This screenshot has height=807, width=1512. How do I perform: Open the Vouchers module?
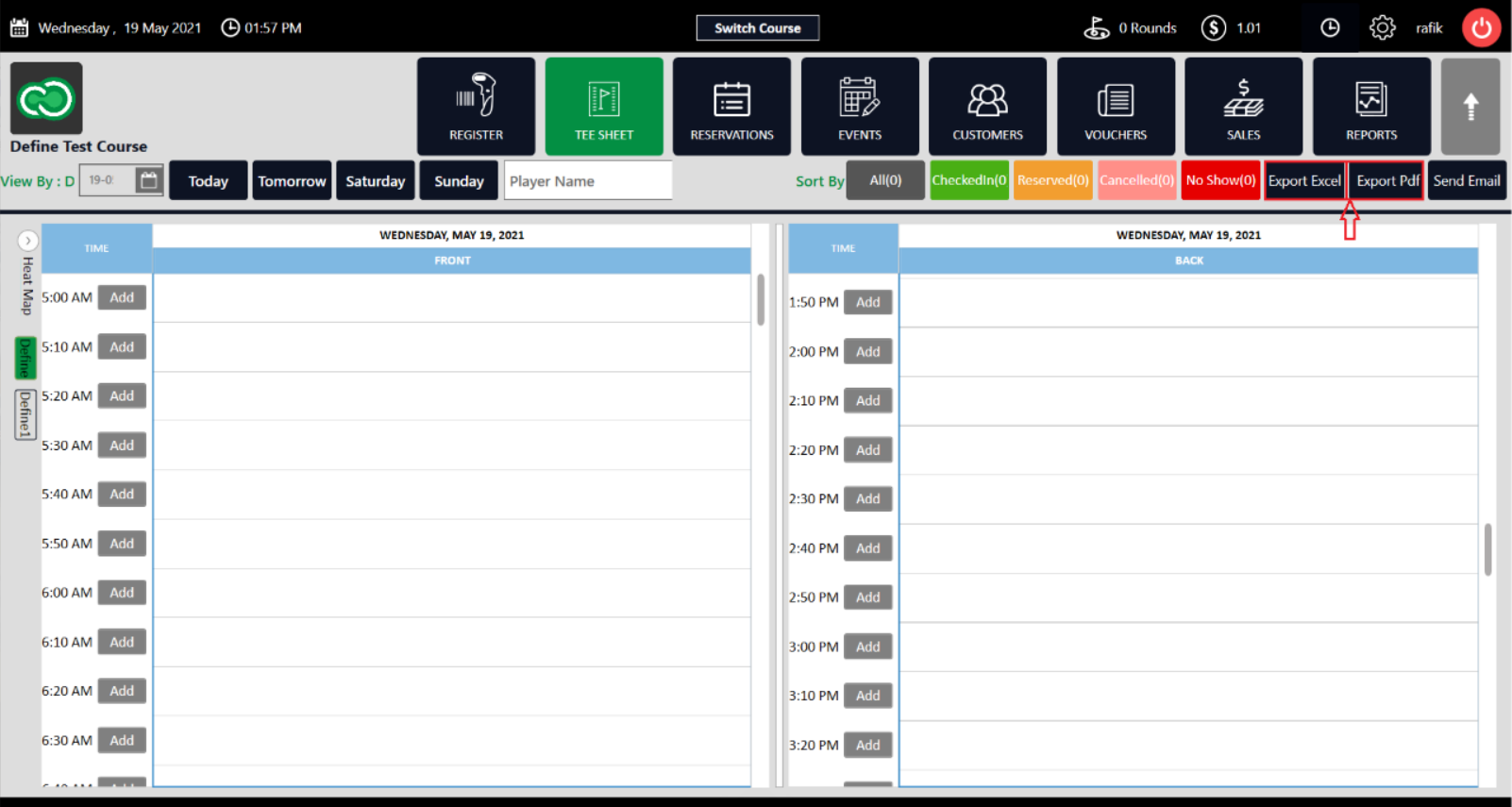tap(1116, 106)
